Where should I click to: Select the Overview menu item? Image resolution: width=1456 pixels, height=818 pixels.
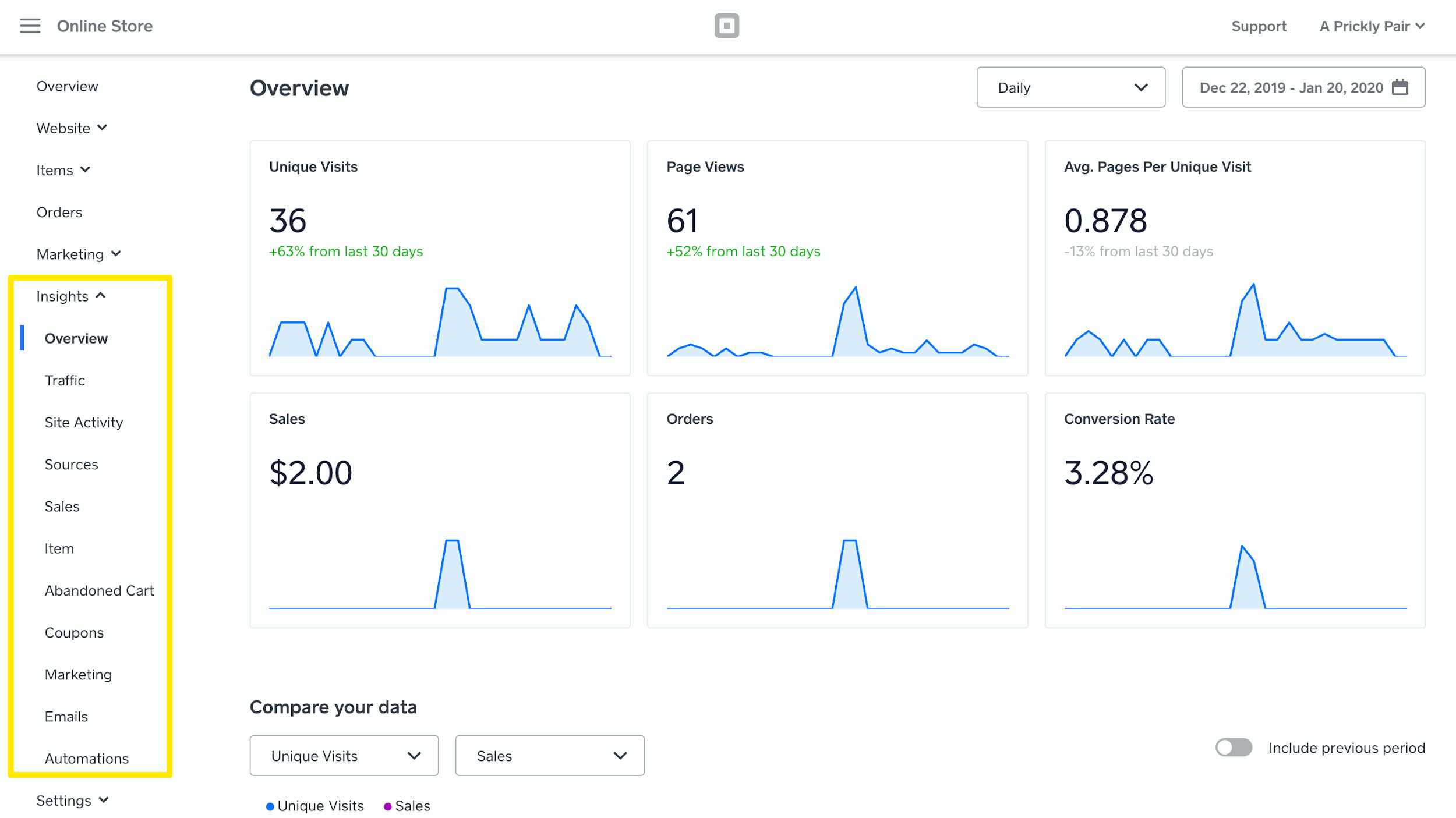(76, 338)
